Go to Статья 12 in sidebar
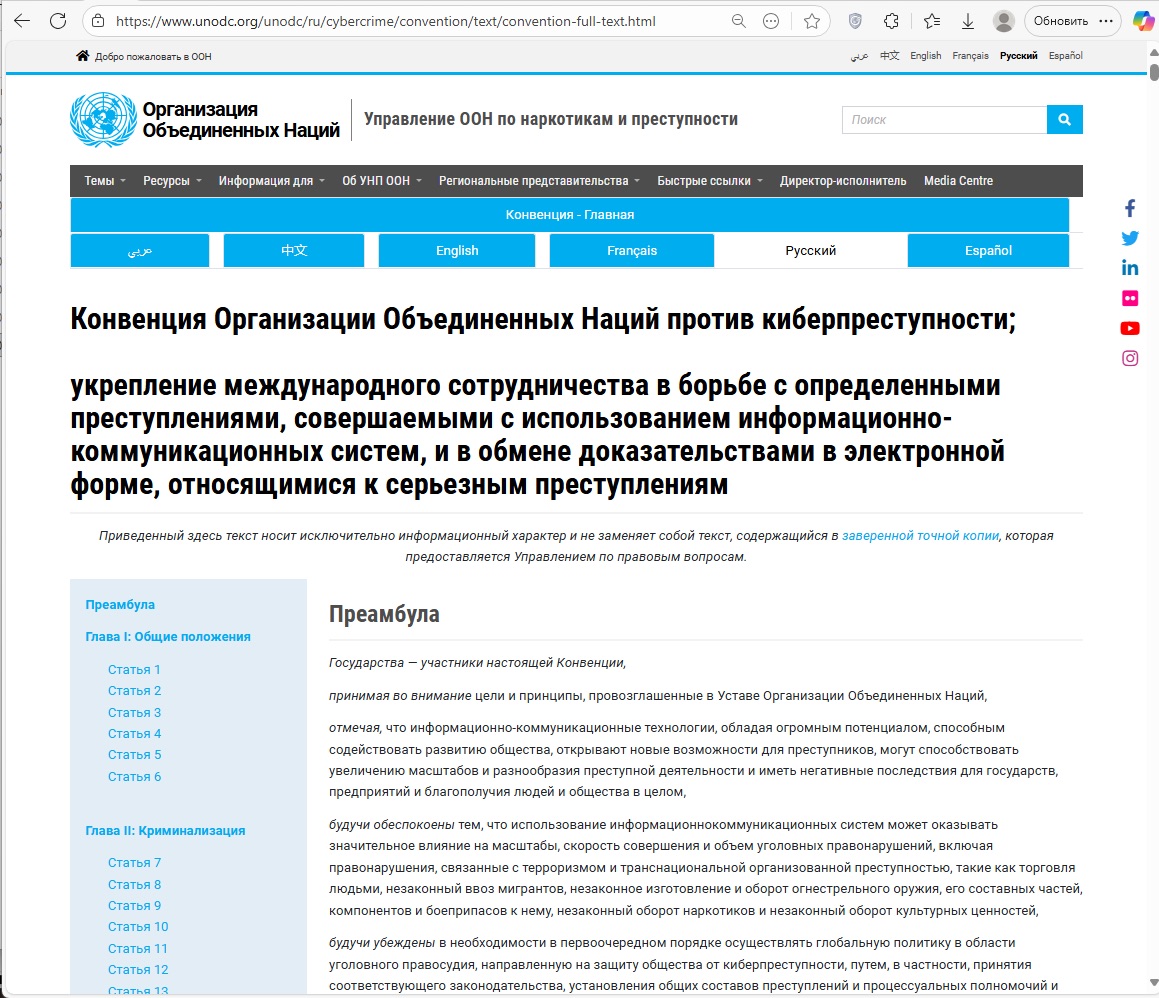The image size is (1159, 998). (x=137, y=970)
